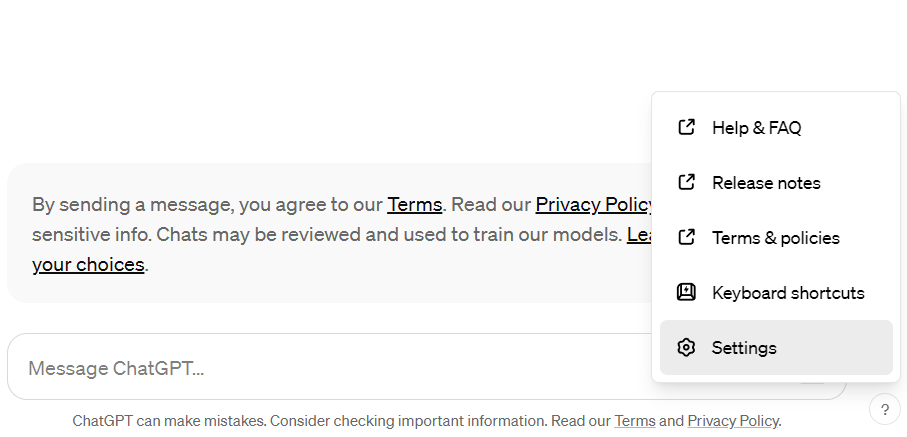The image size is (907, 437).
Task: Click the Terms link in the footer disclaimer
Action: (x=634, y=421)
